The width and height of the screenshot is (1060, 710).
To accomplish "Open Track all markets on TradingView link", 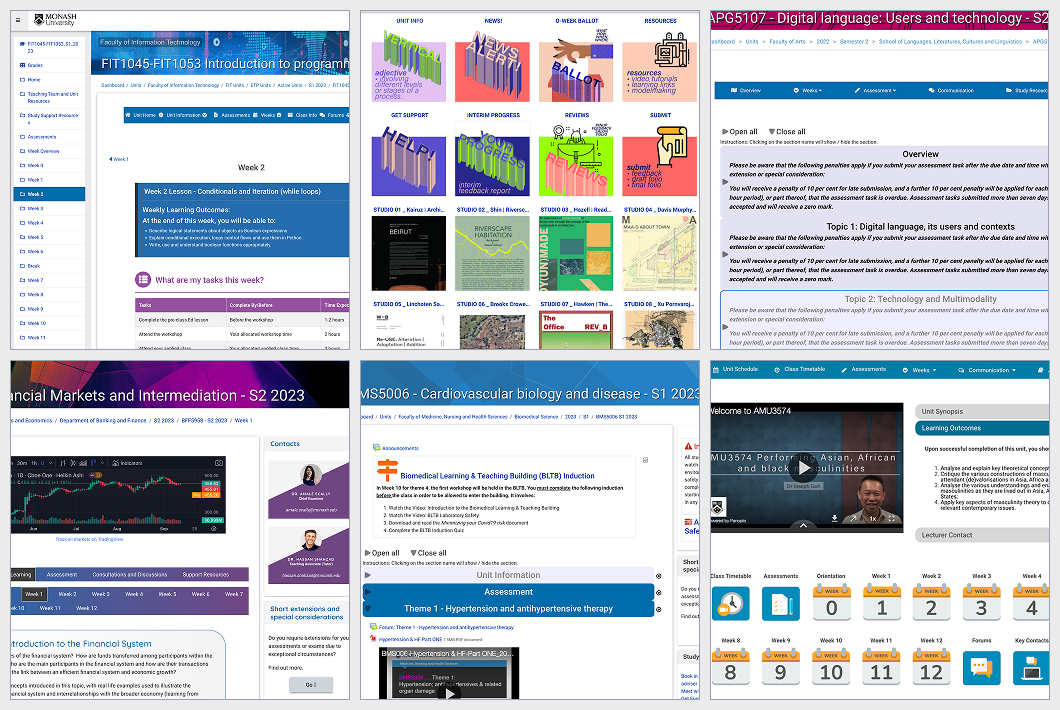I will [89, 539].
